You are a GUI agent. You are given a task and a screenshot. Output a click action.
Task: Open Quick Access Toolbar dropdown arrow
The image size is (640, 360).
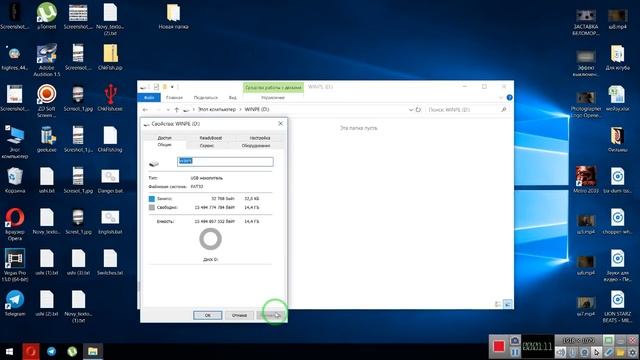pyautogui.click(x=172, y=87)
